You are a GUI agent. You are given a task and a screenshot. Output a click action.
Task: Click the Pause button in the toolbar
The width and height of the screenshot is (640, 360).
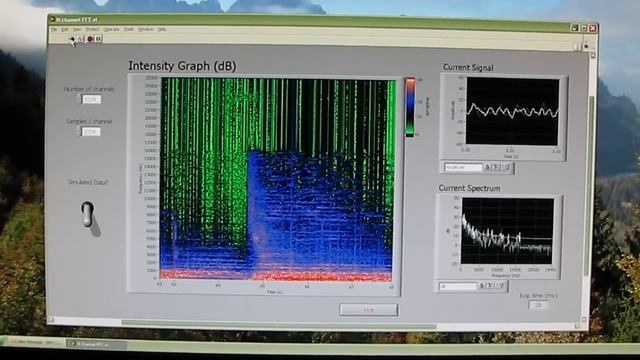(98, 39)
